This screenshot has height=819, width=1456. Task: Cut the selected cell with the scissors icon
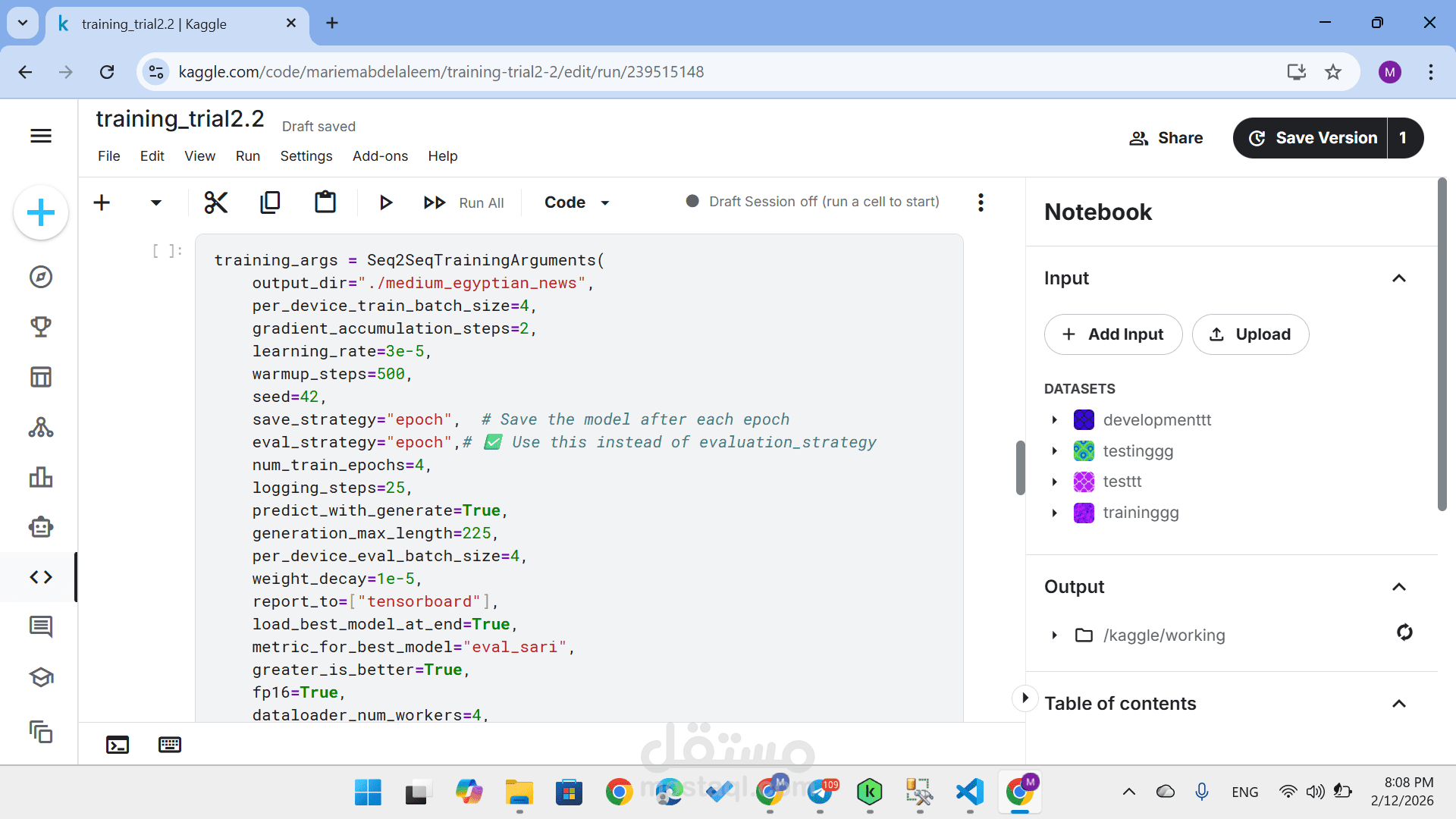click(215, 202)
